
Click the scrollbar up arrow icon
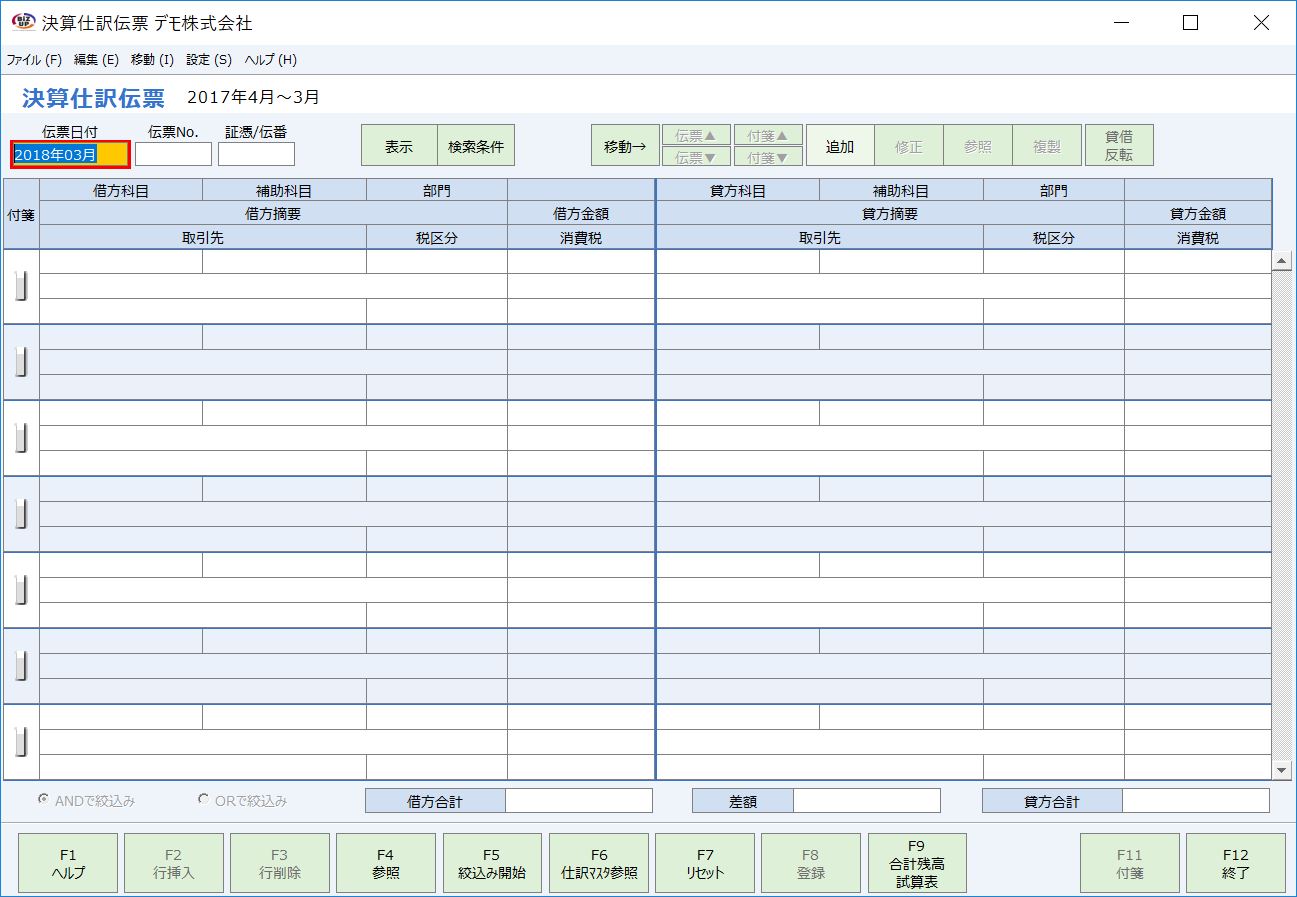tap(1283, 259)
